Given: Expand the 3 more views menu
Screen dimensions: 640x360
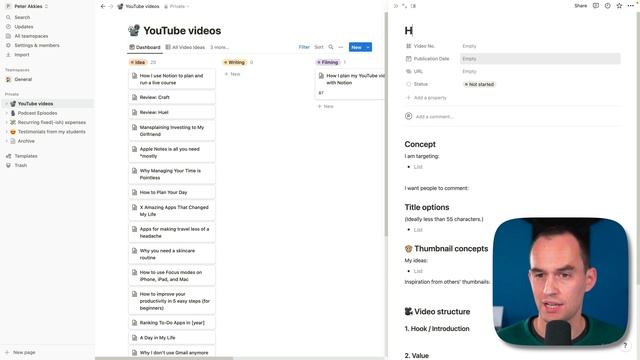Looking at the screenshot, I should click(219, 47).
